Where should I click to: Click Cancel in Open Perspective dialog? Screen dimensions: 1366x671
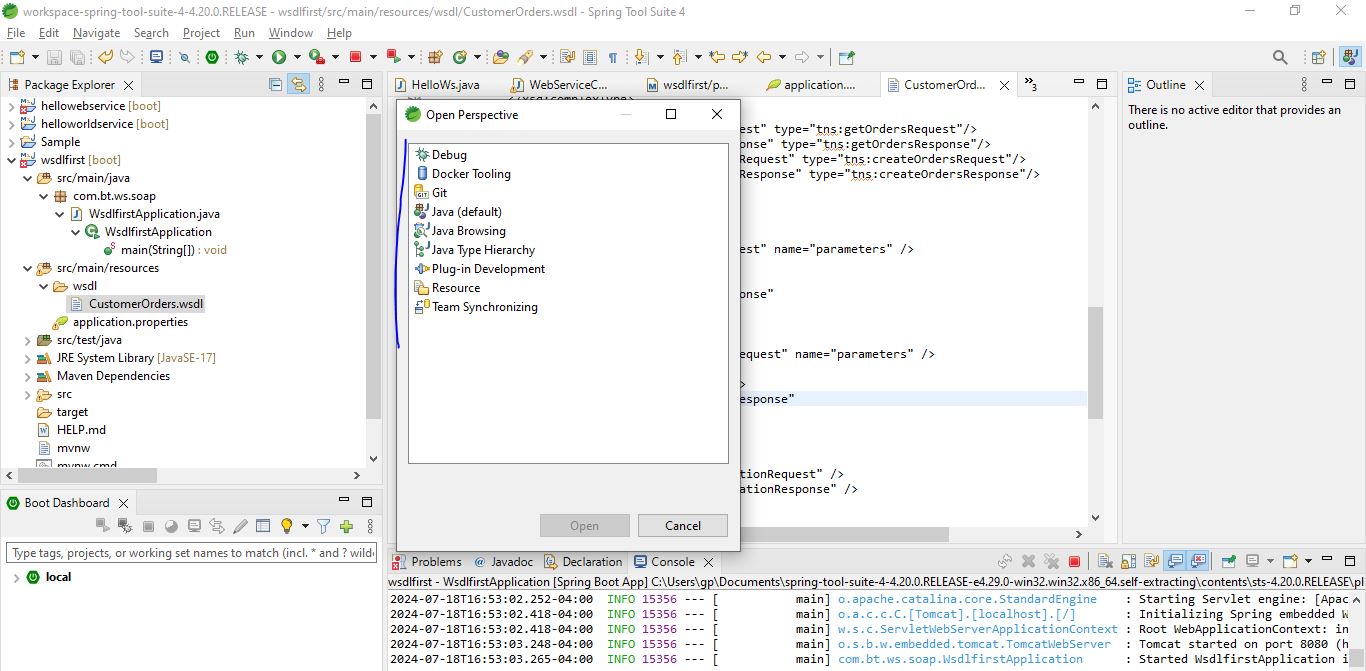click(683, 526)
